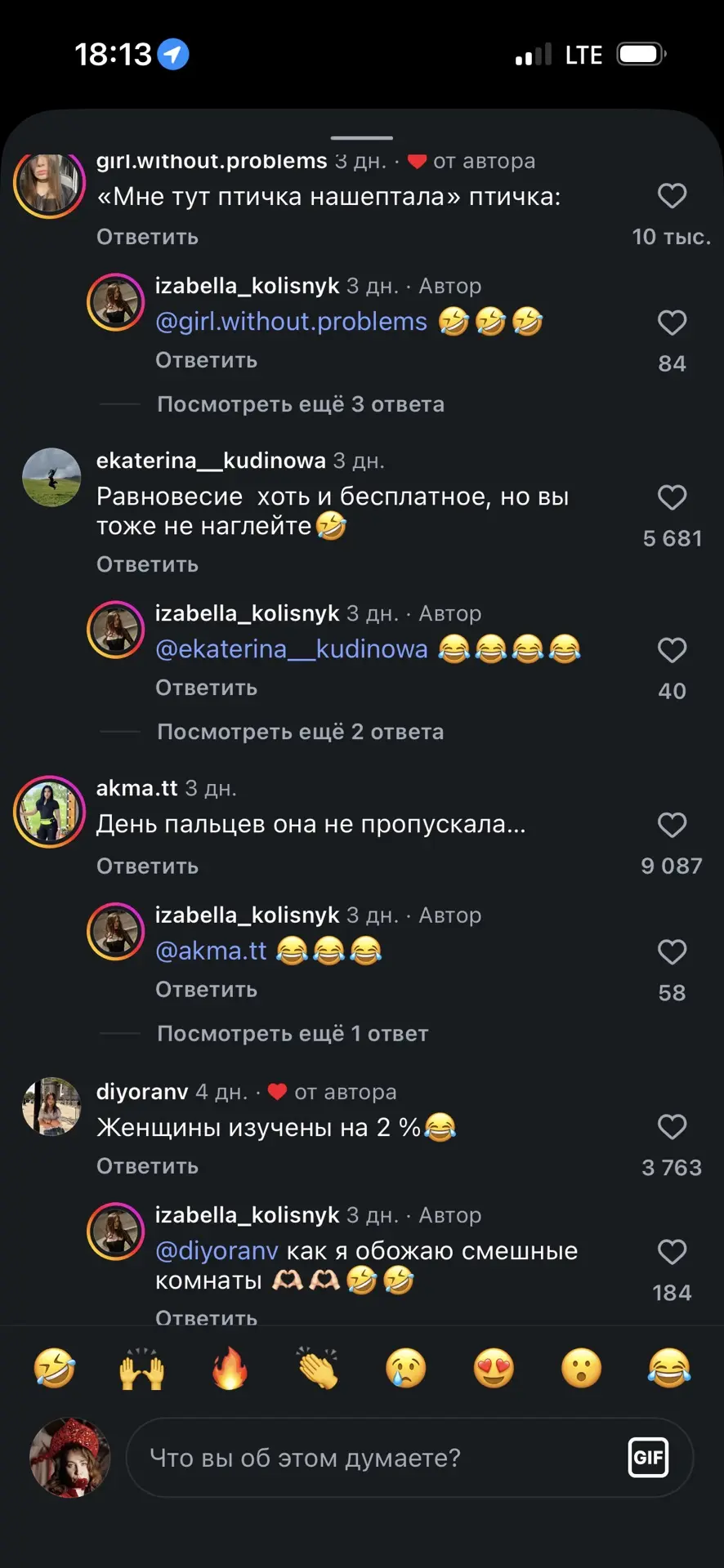Insert the raised hands emoji reaction
Viewport: 724px width, 1568px height.
[x=142, y=1368]
